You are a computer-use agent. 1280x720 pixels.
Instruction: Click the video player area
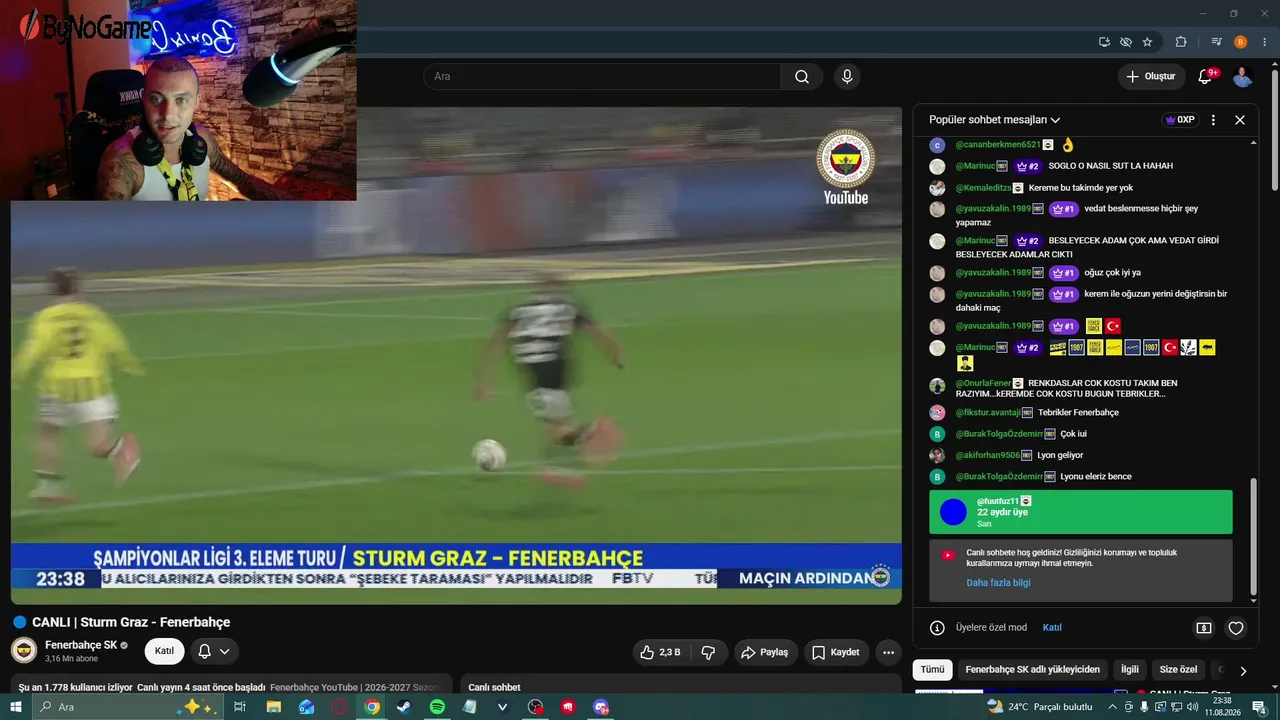pos(456,355)
